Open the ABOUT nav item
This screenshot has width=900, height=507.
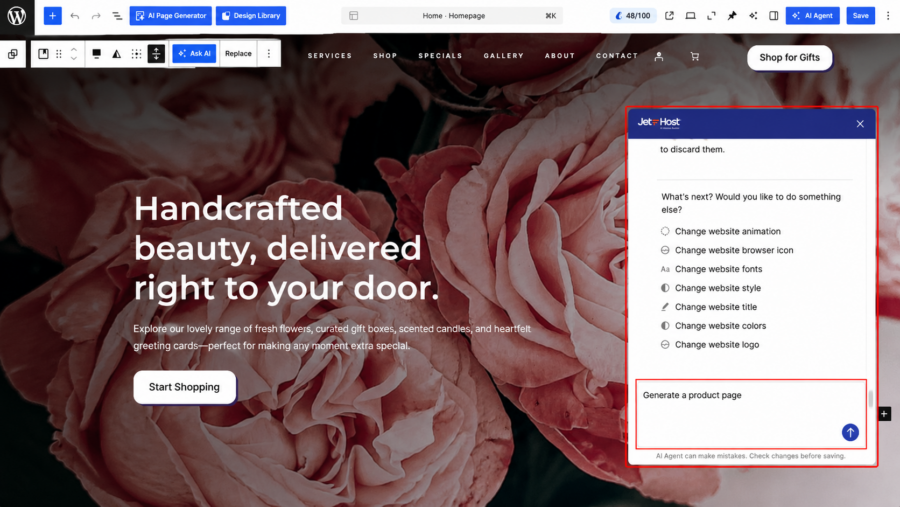point(560,56)
